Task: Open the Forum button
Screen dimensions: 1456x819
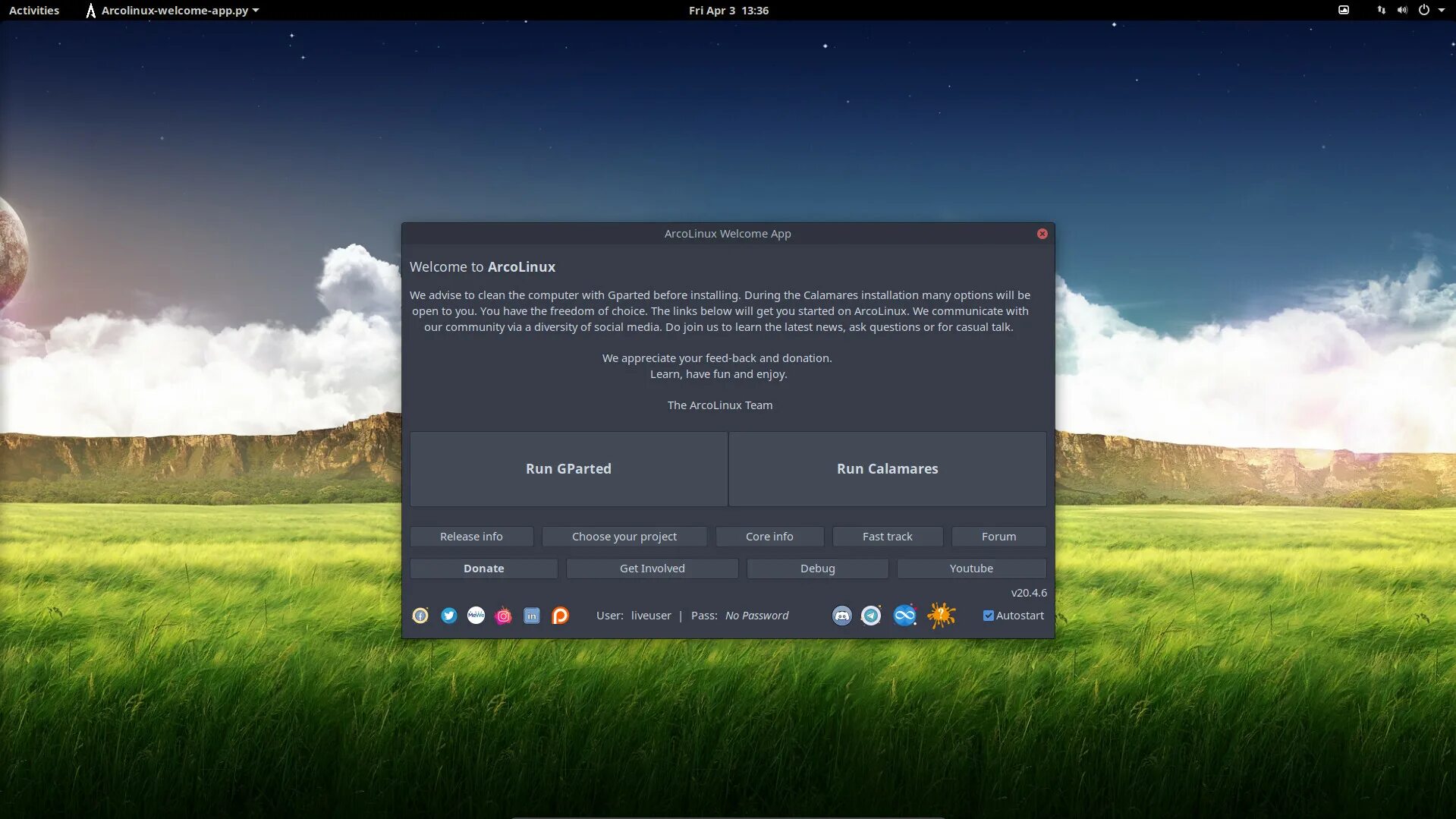Action: click(998, 537)
